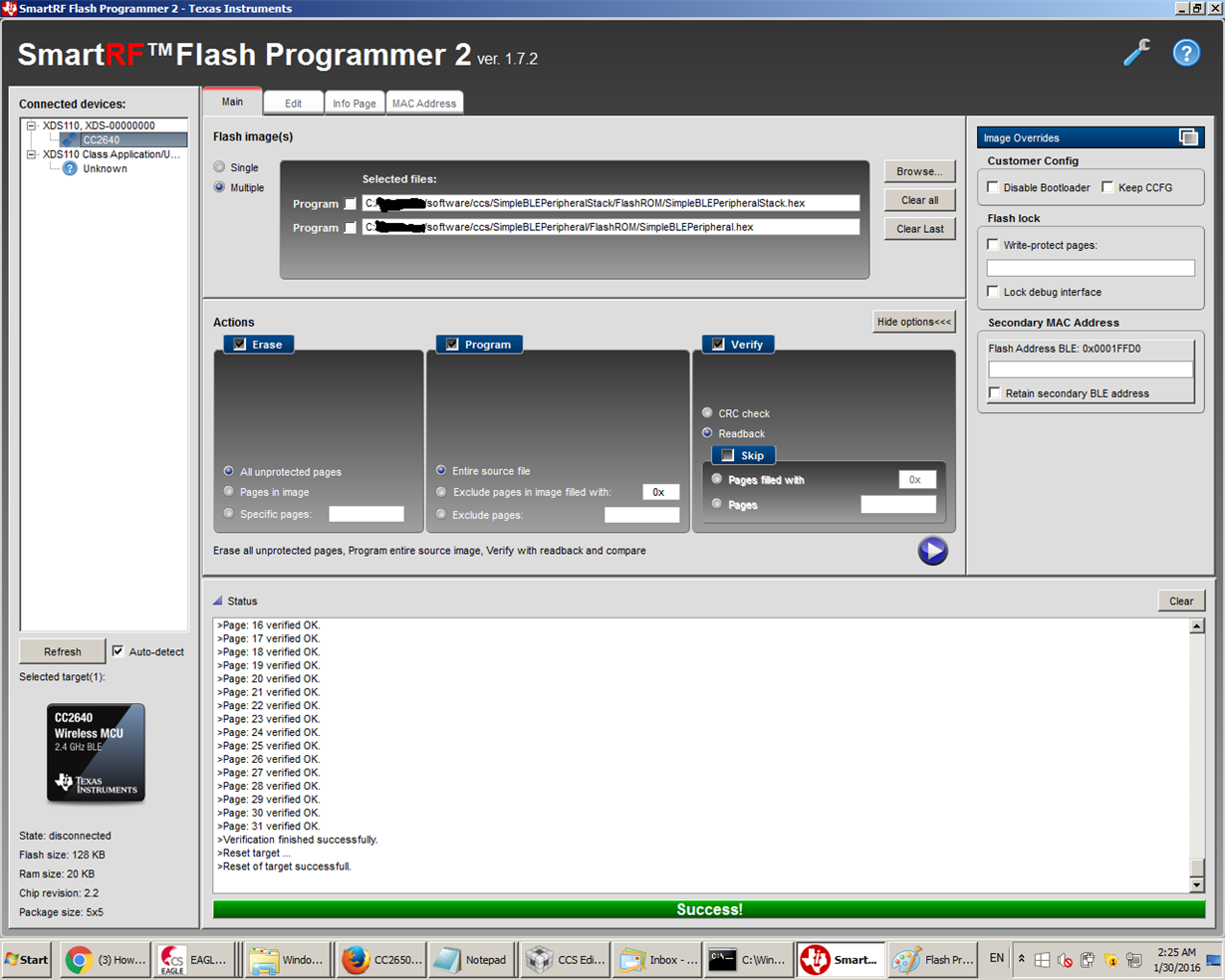The height and width of the screenshot is (980, 1225).
Task: Select Pages in image erase option
Action: (x=229, y=492)
